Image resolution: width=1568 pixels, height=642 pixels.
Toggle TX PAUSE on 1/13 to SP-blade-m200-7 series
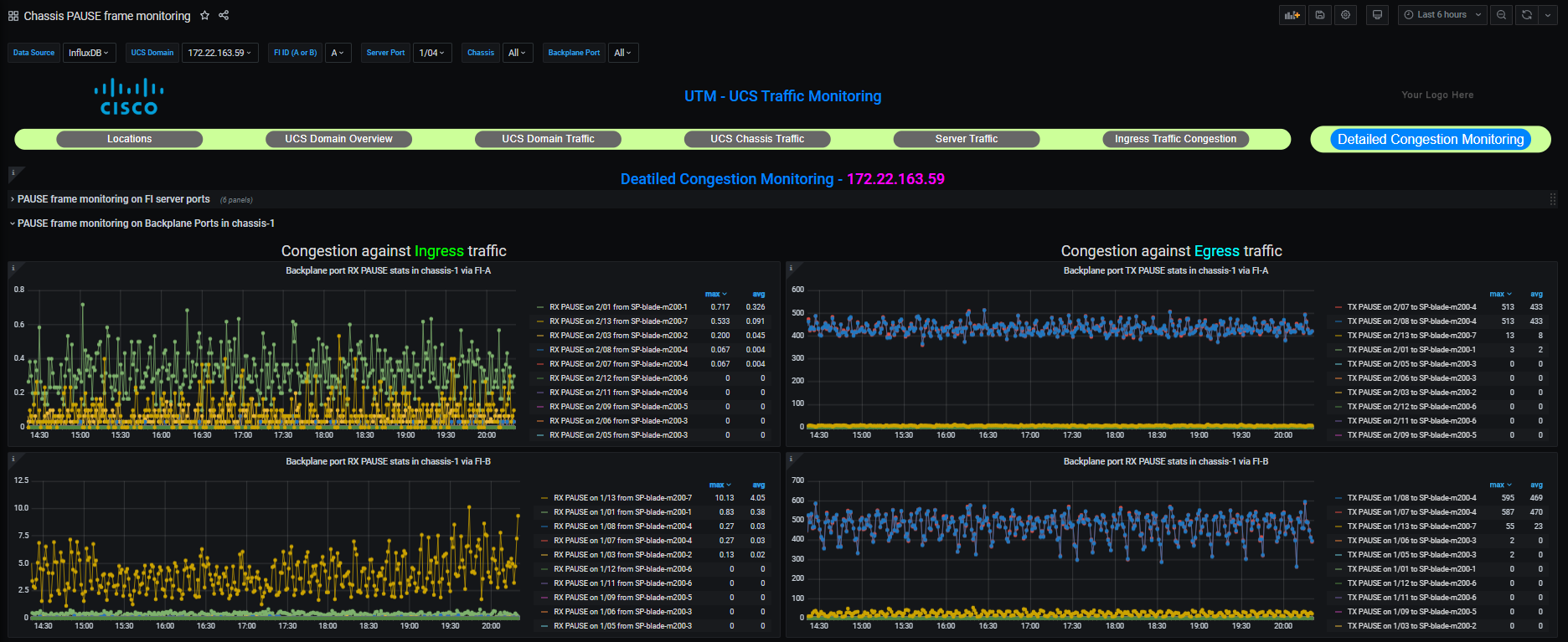[x=1411, y=526]
